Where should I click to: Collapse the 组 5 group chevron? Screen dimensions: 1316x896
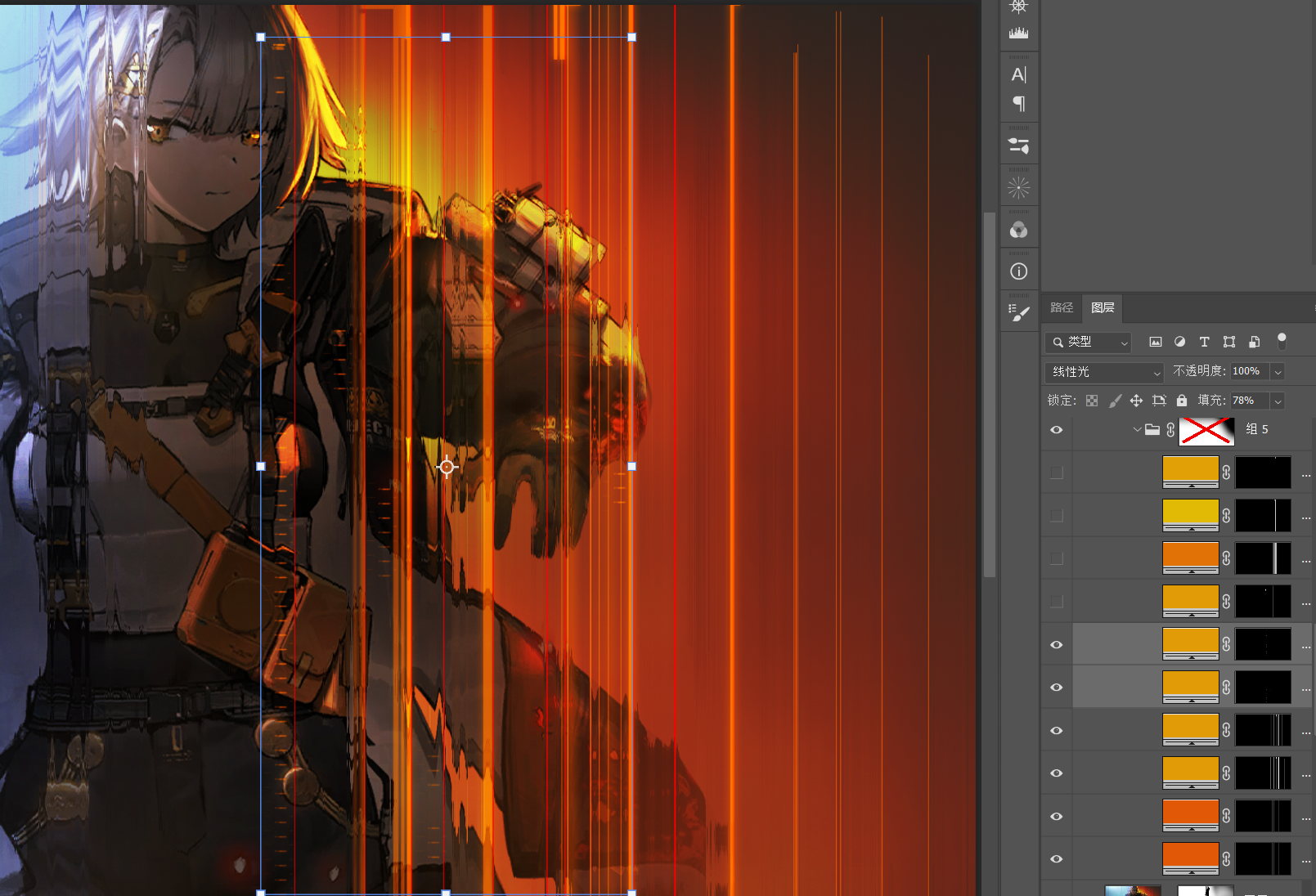tap(1137, 429)
